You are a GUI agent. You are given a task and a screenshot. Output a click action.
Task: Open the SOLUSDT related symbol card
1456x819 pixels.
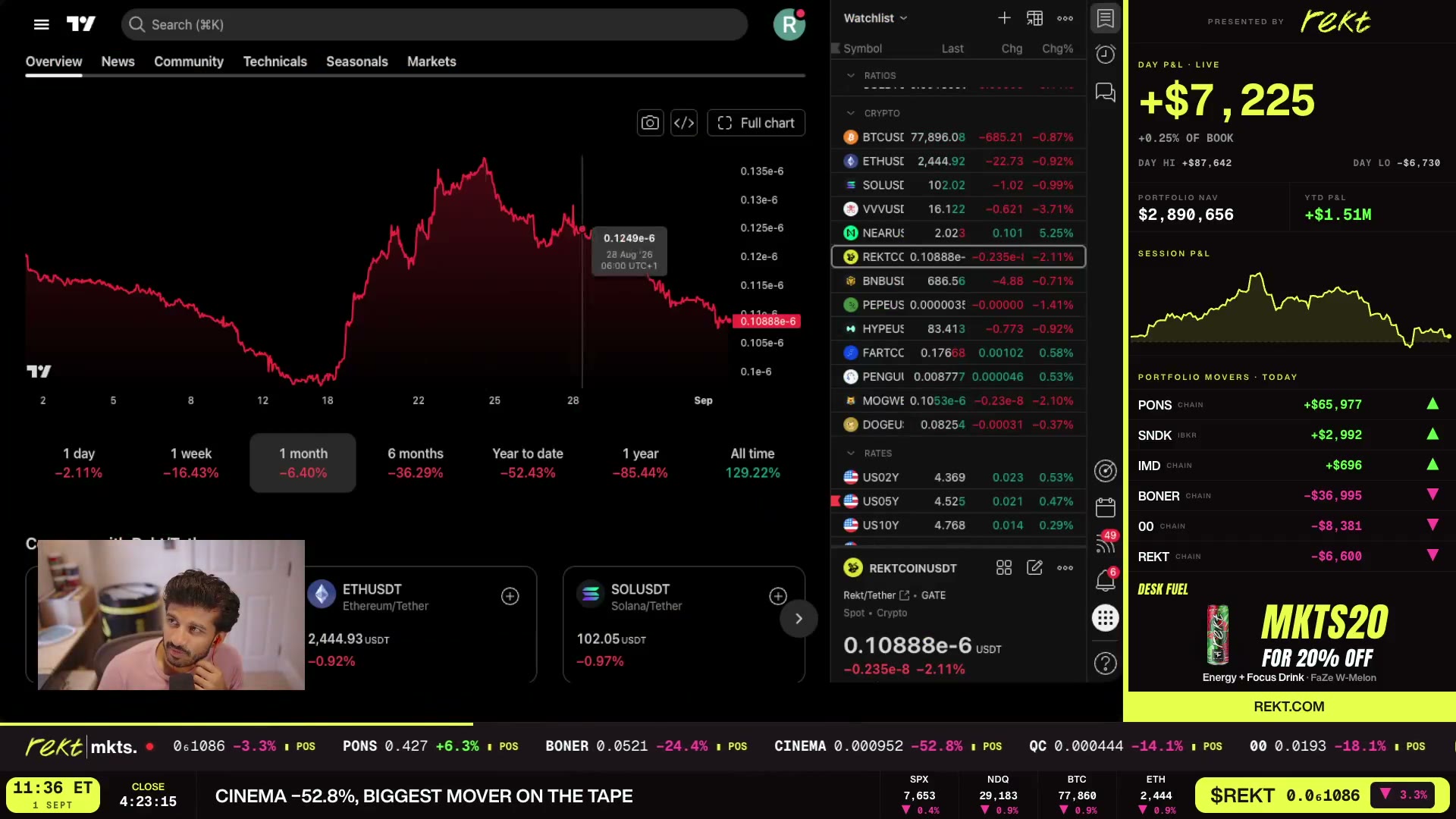684,624
